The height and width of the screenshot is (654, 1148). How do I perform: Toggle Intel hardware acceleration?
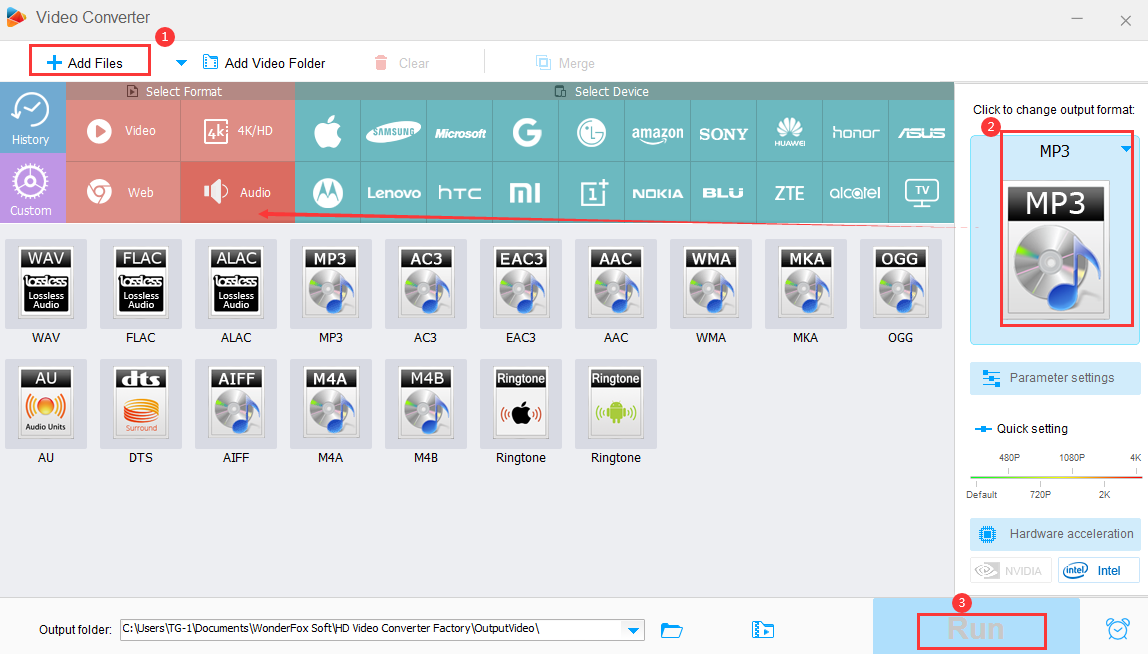[x=1099, y=571]
